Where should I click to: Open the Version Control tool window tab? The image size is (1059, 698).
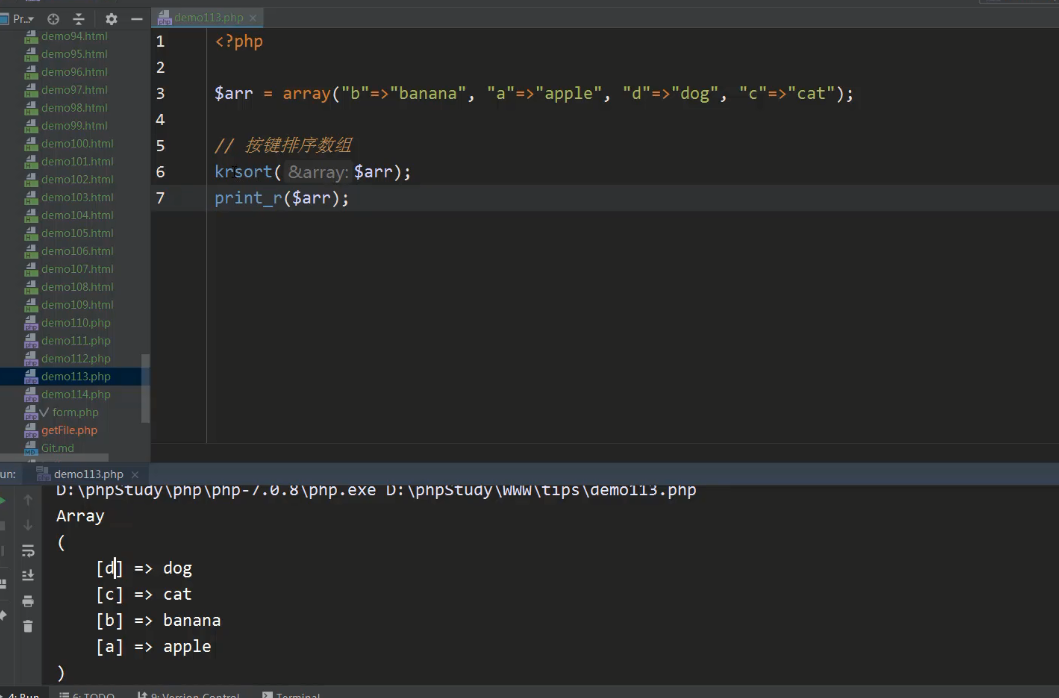192,694
